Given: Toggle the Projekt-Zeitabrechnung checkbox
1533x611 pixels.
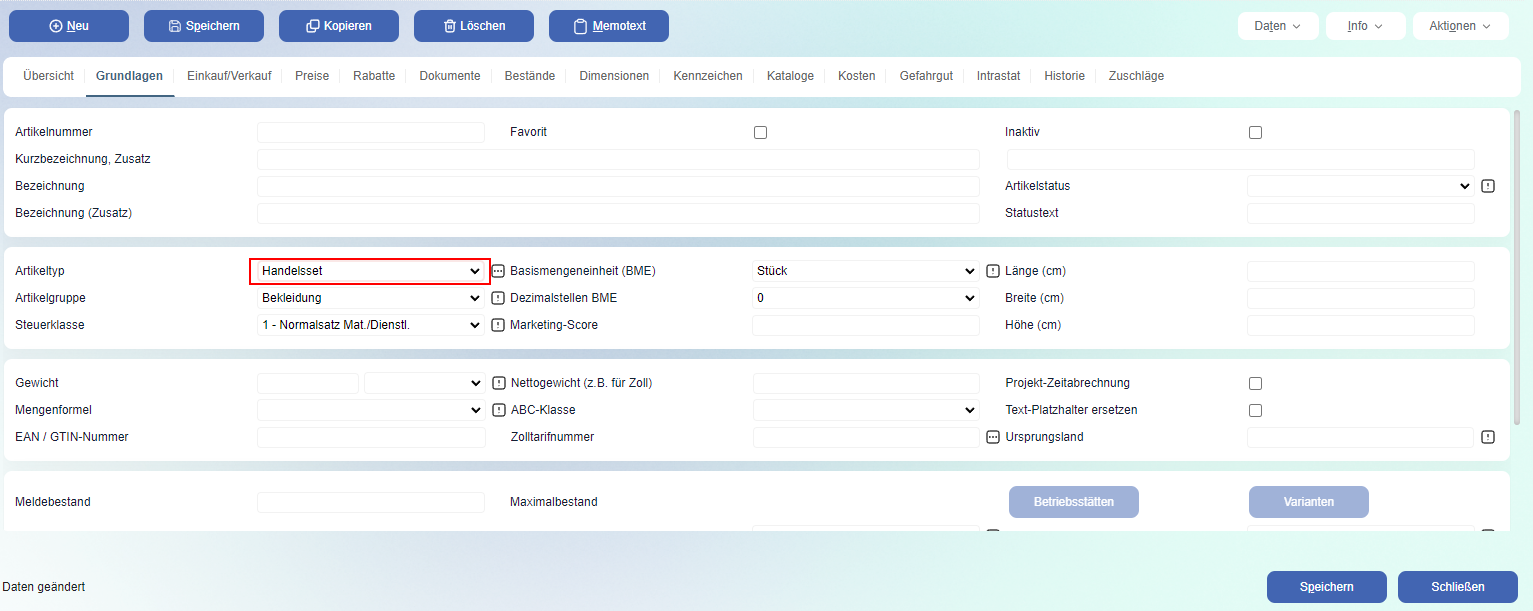Looking at the screenshot, I should point(1256,383).
